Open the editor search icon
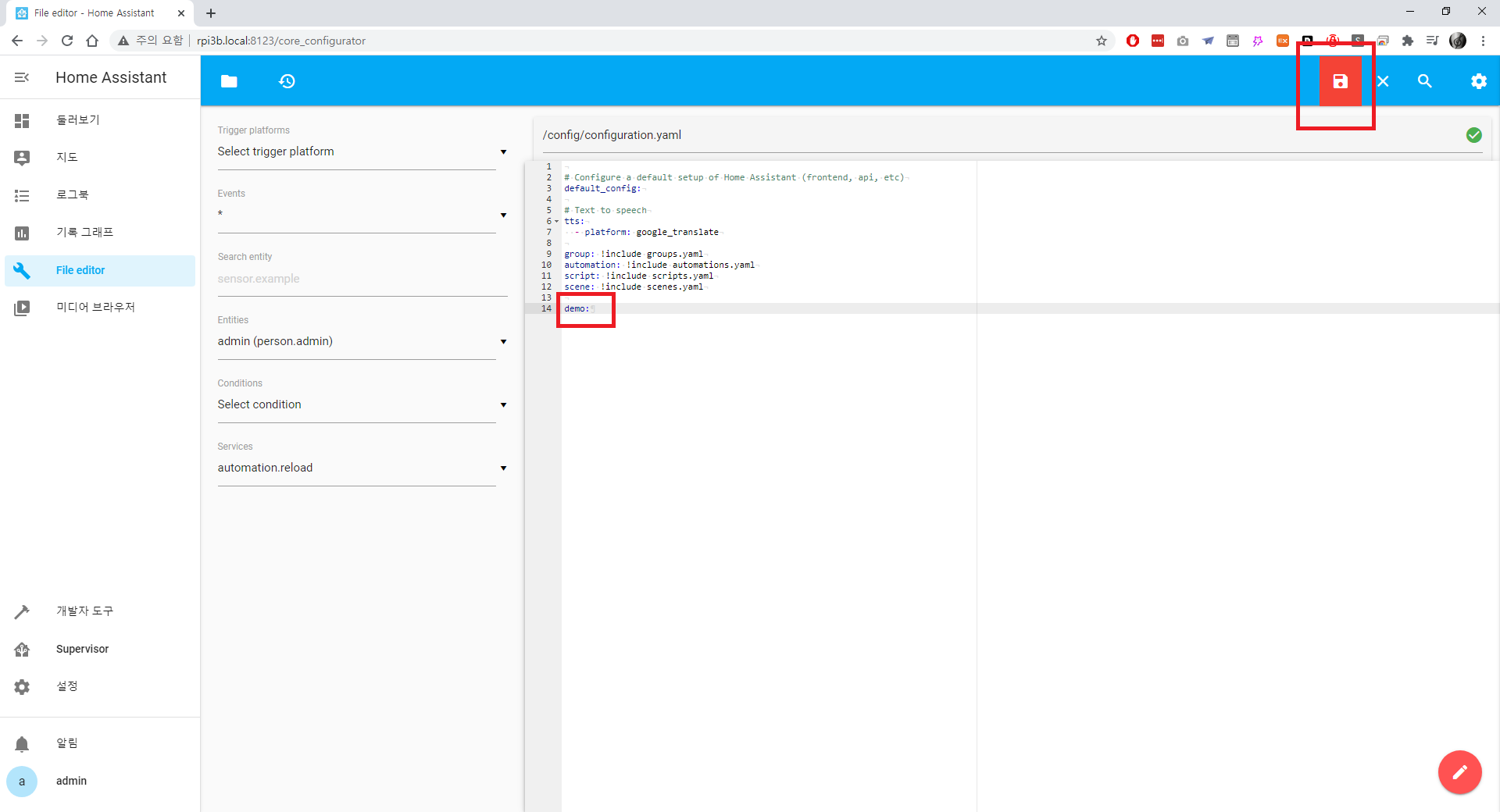 pyautogui.click(x=1425, y=81)
